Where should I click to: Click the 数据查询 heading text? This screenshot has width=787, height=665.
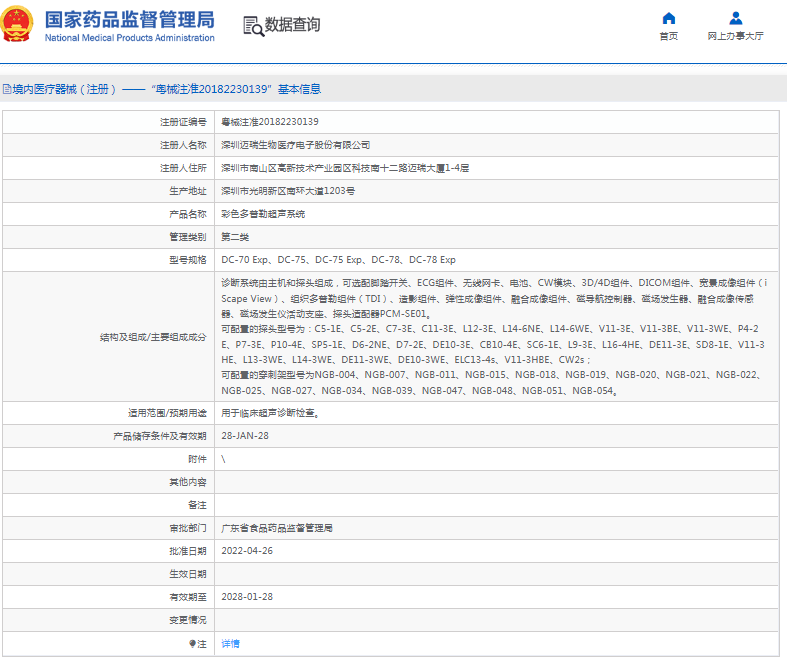(x=293, y=25)
